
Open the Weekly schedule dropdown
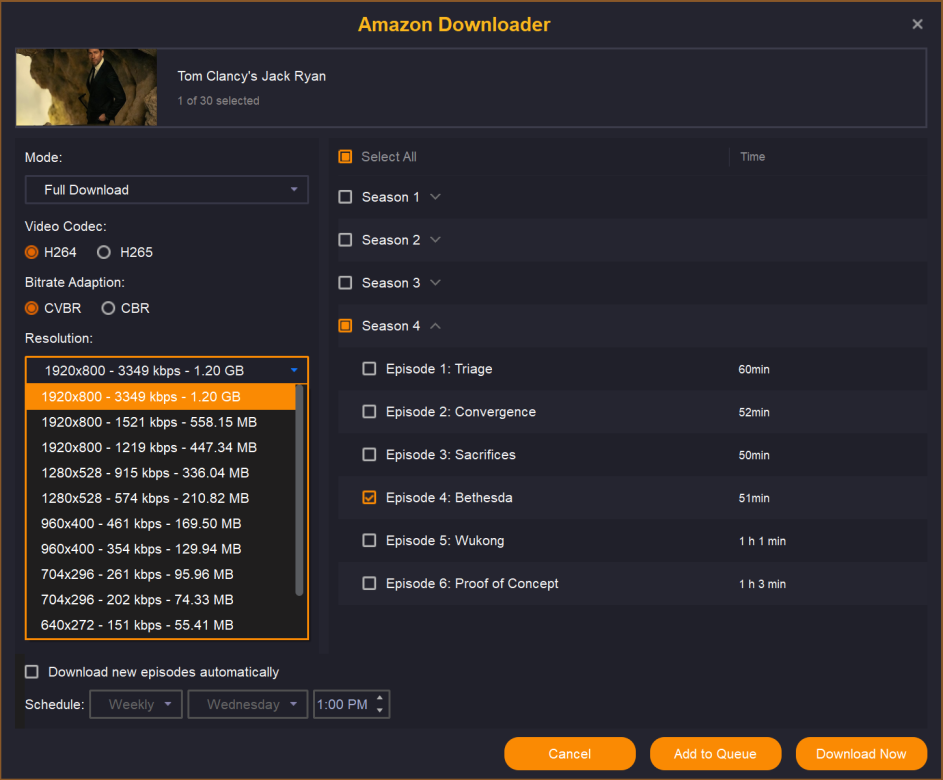(x=136, y=704)
